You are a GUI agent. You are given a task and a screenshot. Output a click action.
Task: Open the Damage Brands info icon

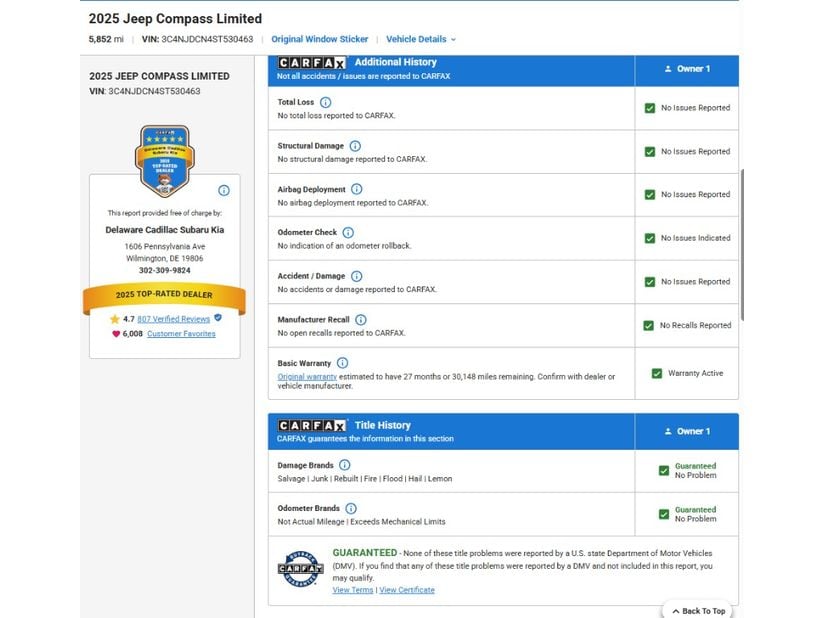[x=345, y=465]
